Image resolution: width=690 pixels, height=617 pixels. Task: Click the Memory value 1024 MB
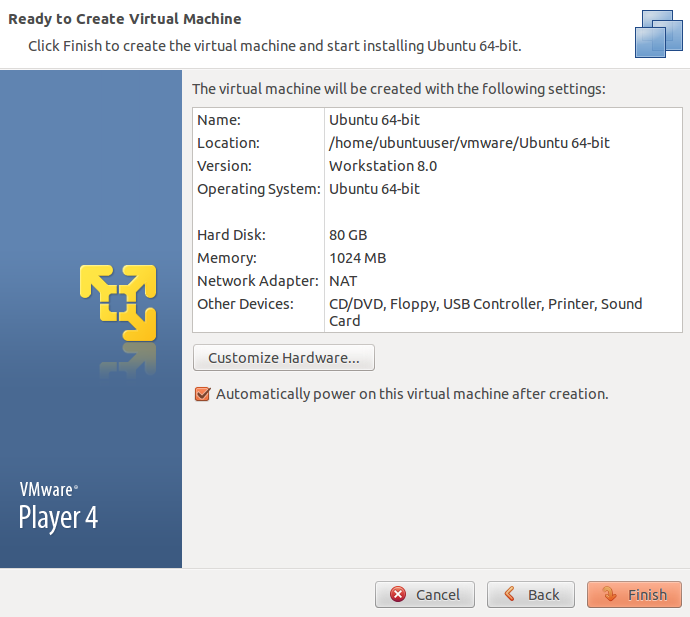pos(358,258)
